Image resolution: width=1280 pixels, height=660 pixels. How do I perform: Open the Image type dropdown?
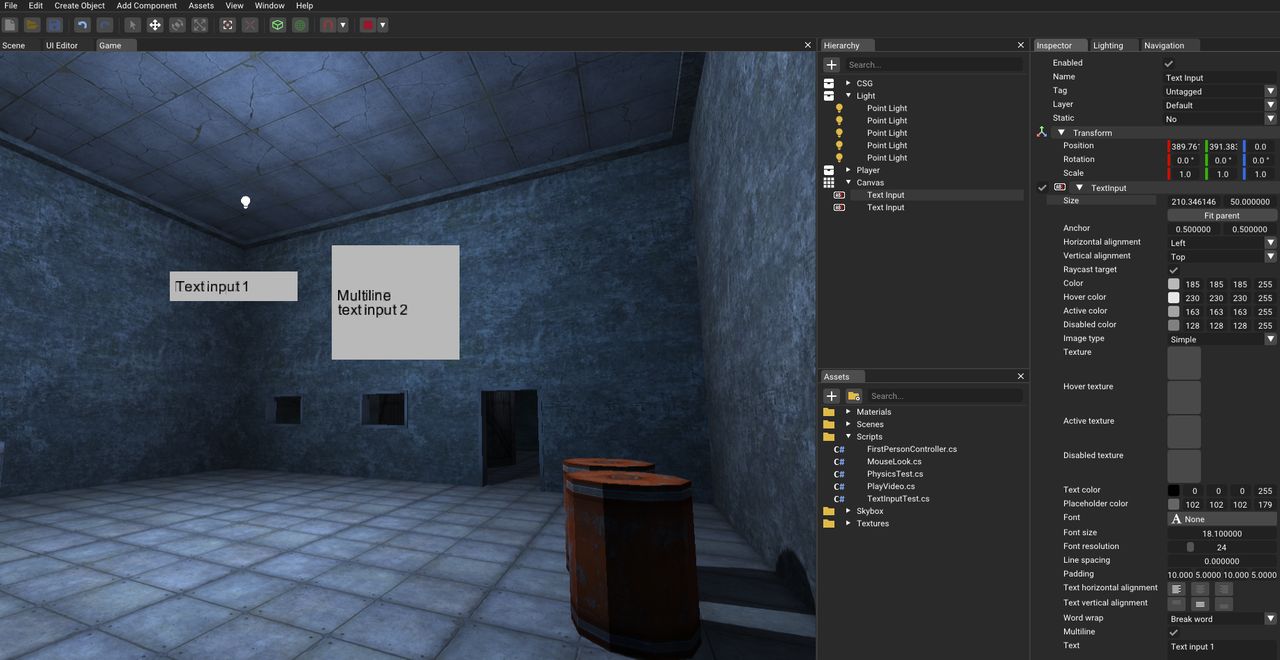coord(1222,339)
